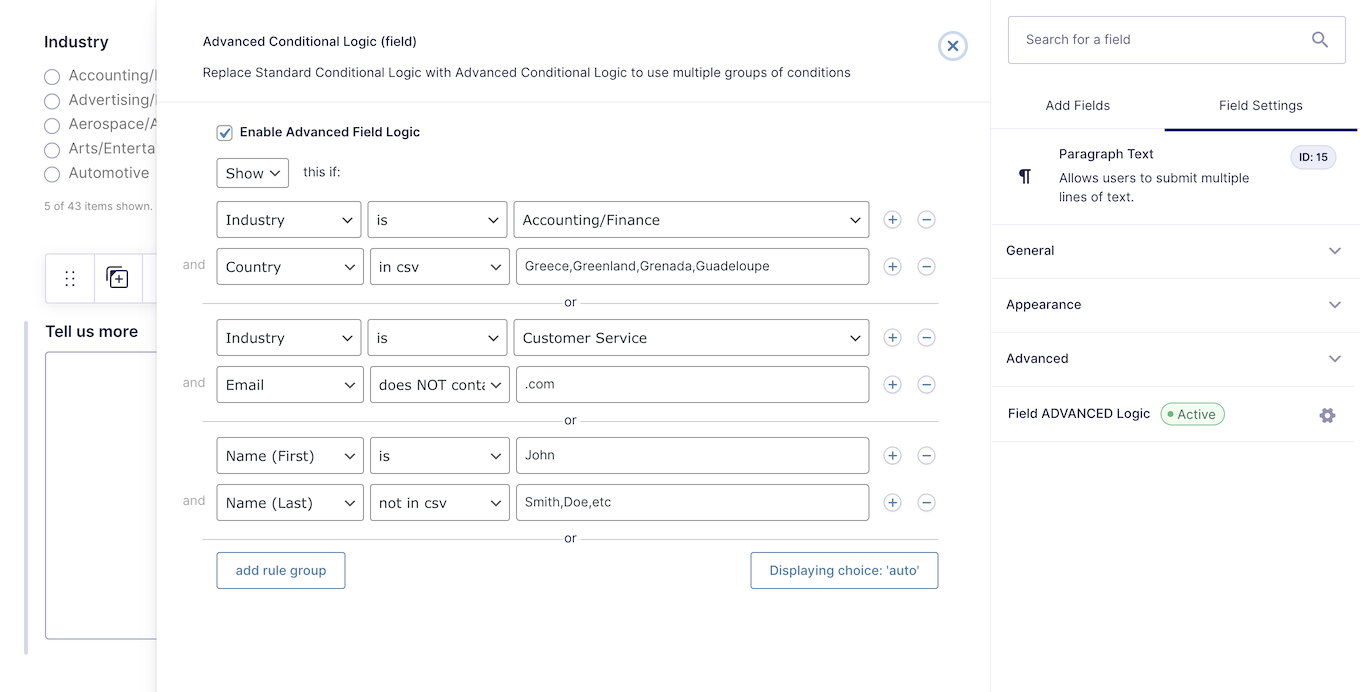The image size is (1360, 692).
Task: Click the add rule group button
Action: 281,571
